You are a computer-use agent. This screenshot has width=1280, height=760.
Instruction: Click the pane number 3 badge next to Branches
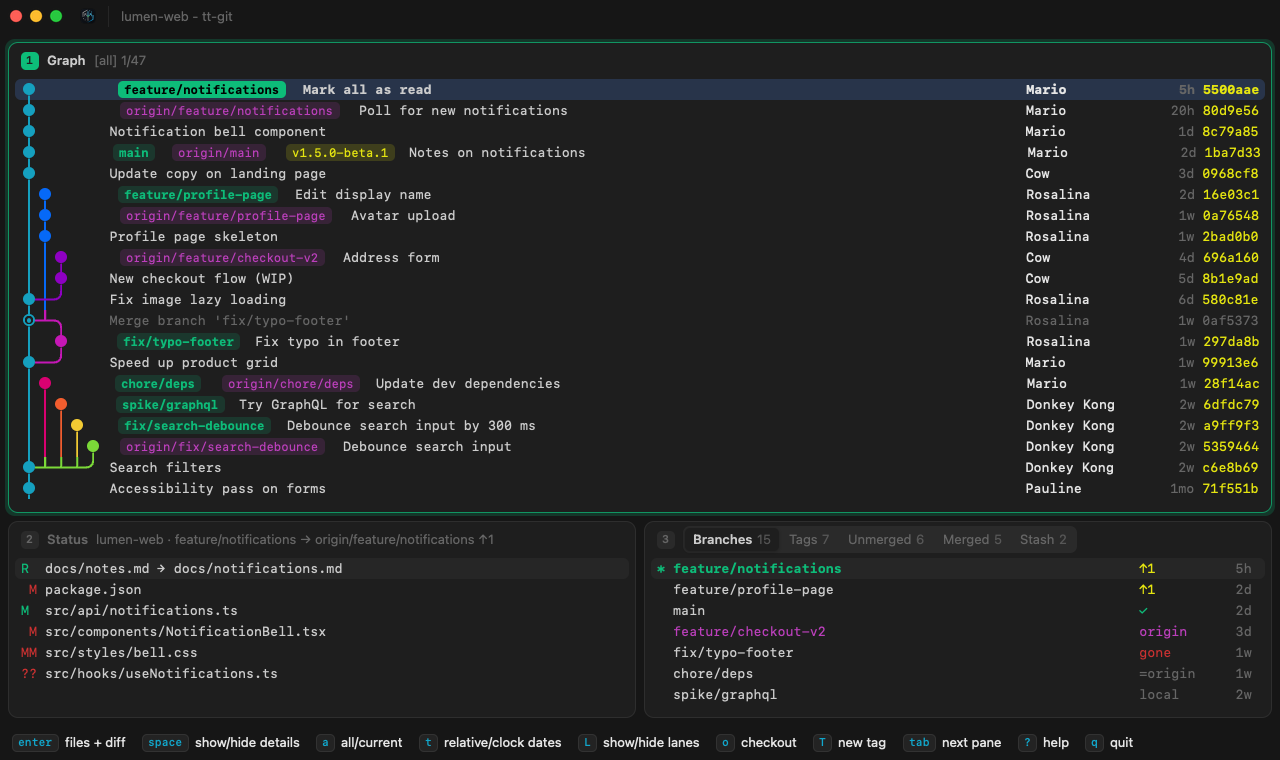[666, 540]
